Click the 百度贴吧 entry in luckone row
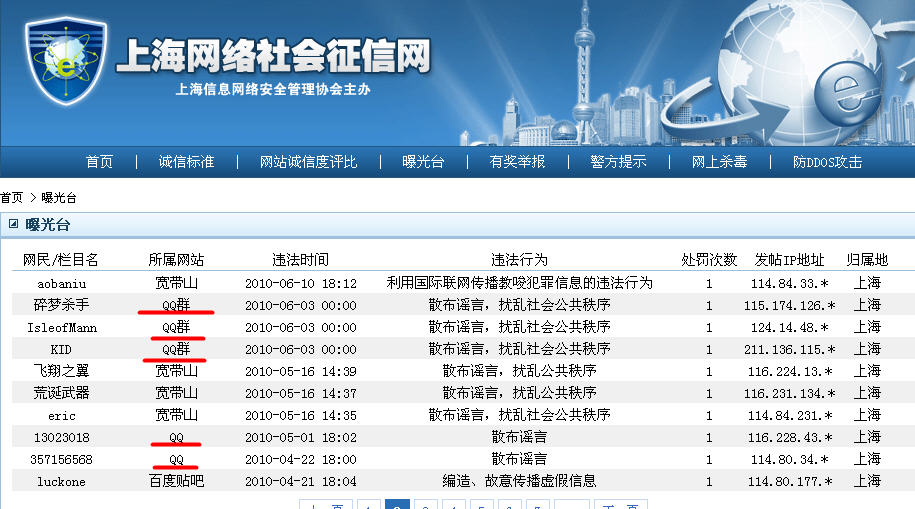This screenshot has height=509, width=915. pos(176,481)
